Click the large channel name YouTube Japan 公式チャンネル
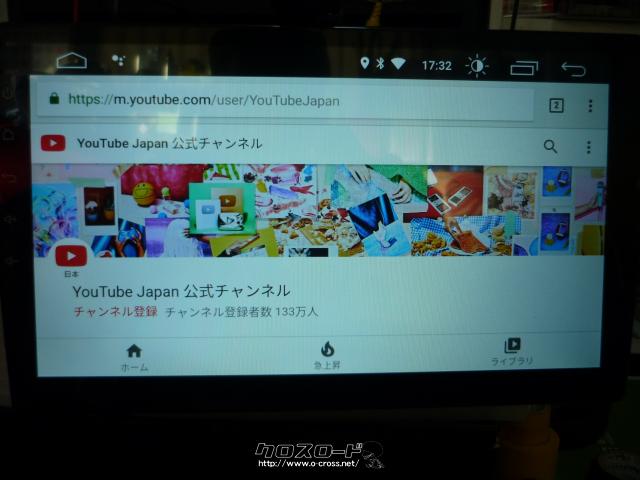This screenshot has width=640, height=480. tap(181, 291)
